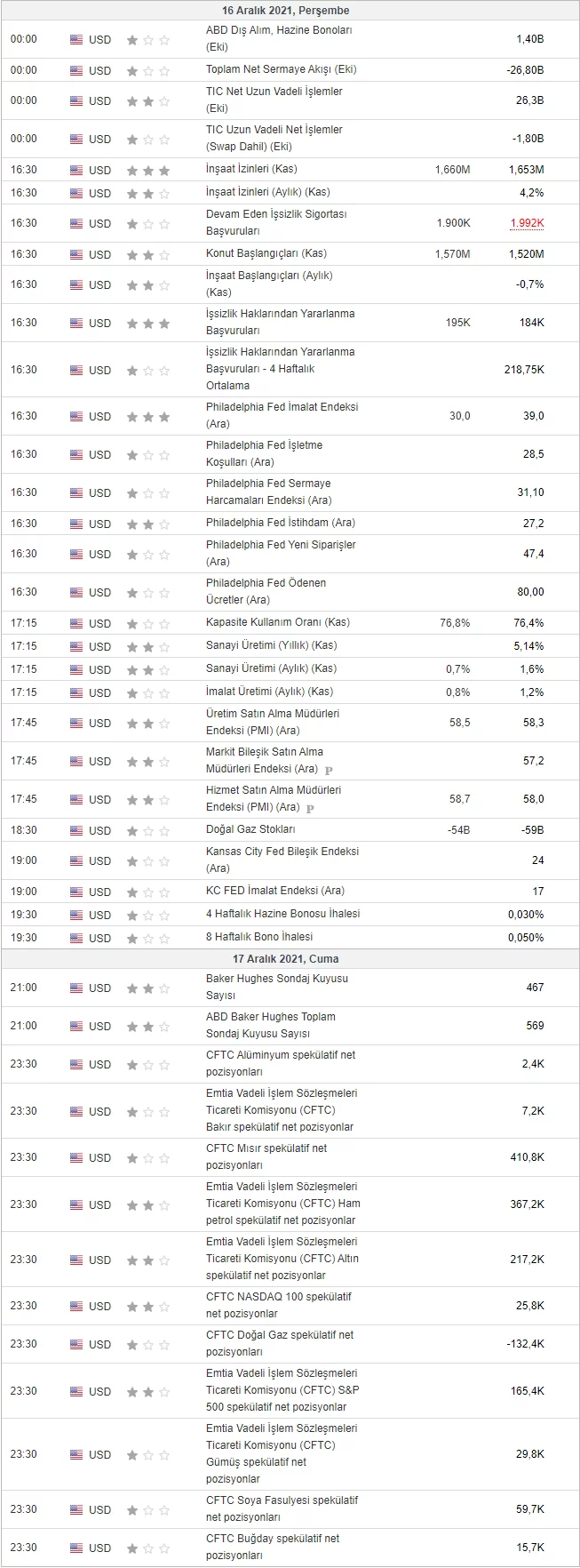The height and width of the screenshot is (1568, 580).
Task: Open the İnşaat İzinleri (Kas) event
Action: point(251,169)
